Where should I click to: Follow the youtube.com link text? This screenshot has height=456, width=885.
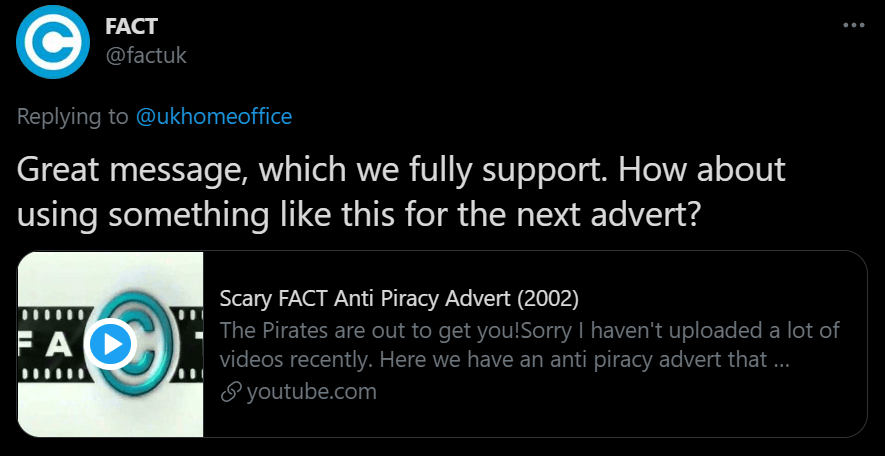pyautogui.click(x=311, y=391)
